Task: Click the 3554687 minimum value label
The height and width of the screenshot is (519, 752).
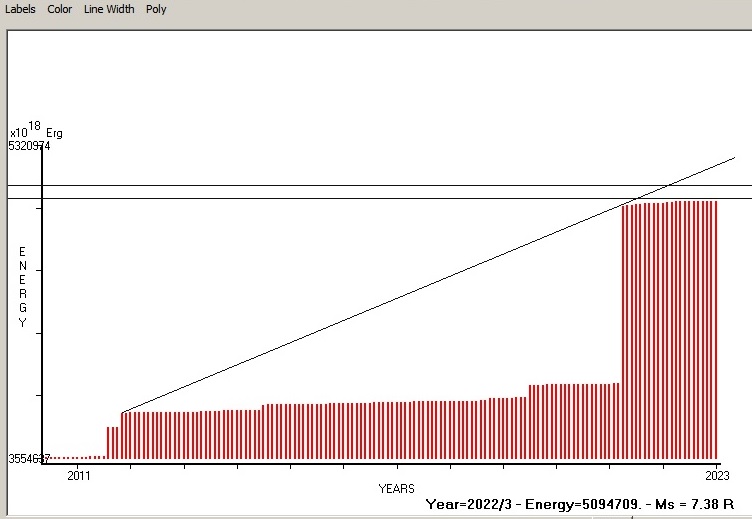Action: [29, 459]
